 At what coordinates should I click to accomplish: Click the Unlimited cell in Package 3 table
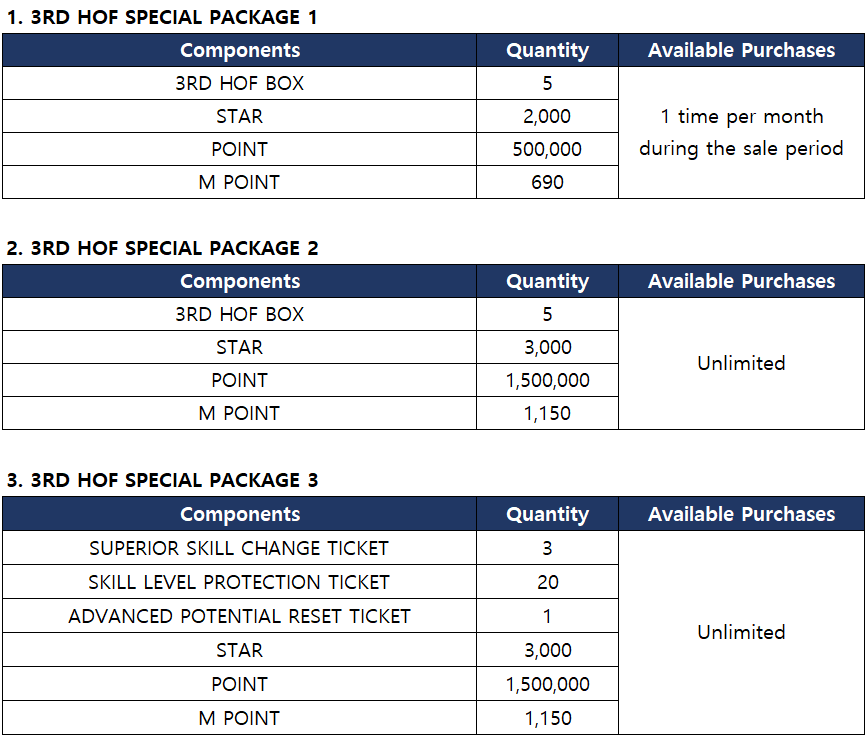(x=741, y=632)
